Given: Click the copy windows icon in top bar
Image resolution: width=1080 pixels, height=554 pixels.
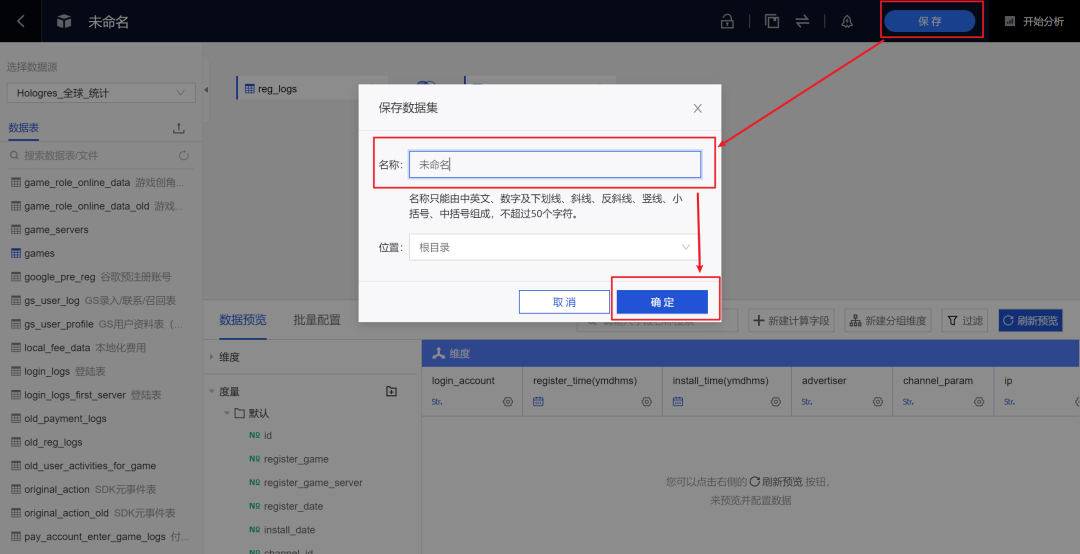Looking at the screenshot, I should click(x=772, y=21).
